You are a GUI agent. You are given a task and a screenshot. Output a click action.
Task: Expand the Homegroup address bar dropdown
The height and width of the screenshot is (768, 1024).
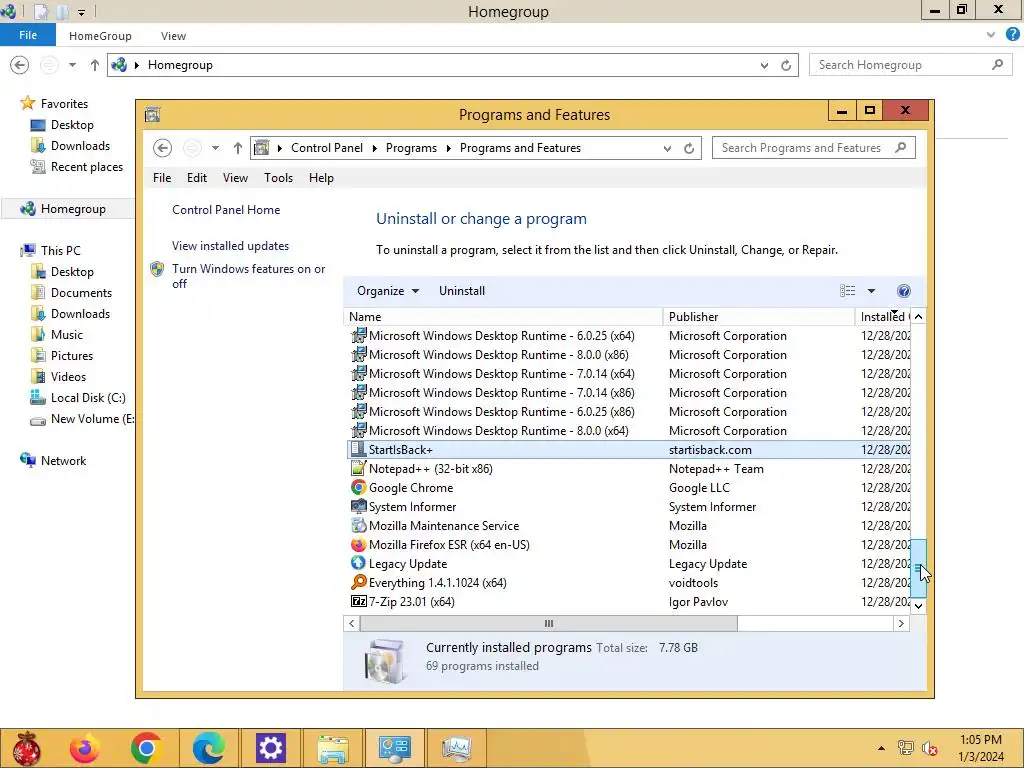[x=764, y=65]
